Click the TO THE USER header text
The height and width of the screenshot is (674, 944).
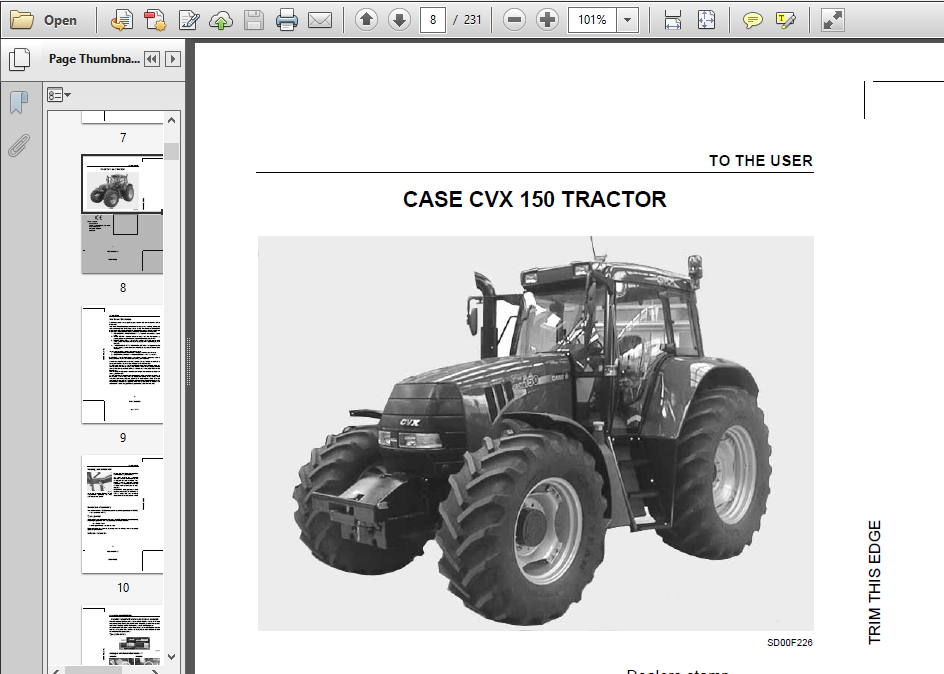tap(761, 161)
